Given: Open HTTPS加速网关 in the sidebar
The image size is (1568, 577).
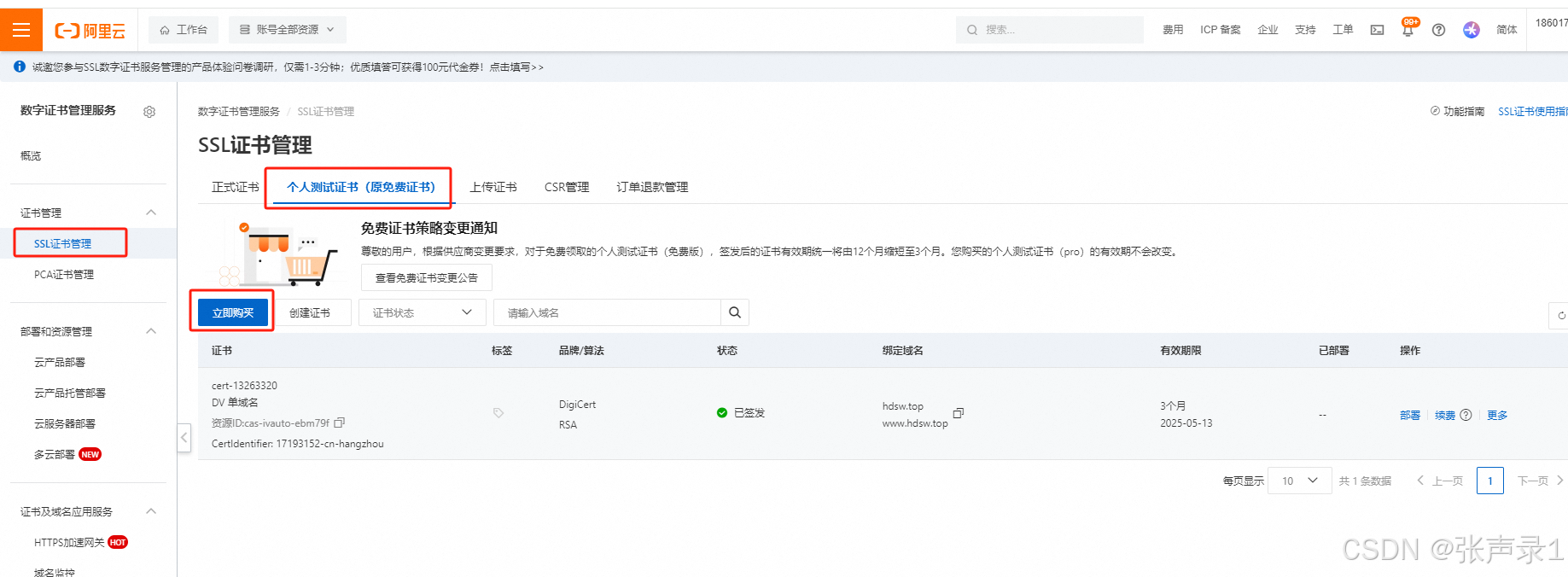Looking at the screenshot, I should 69,542.
